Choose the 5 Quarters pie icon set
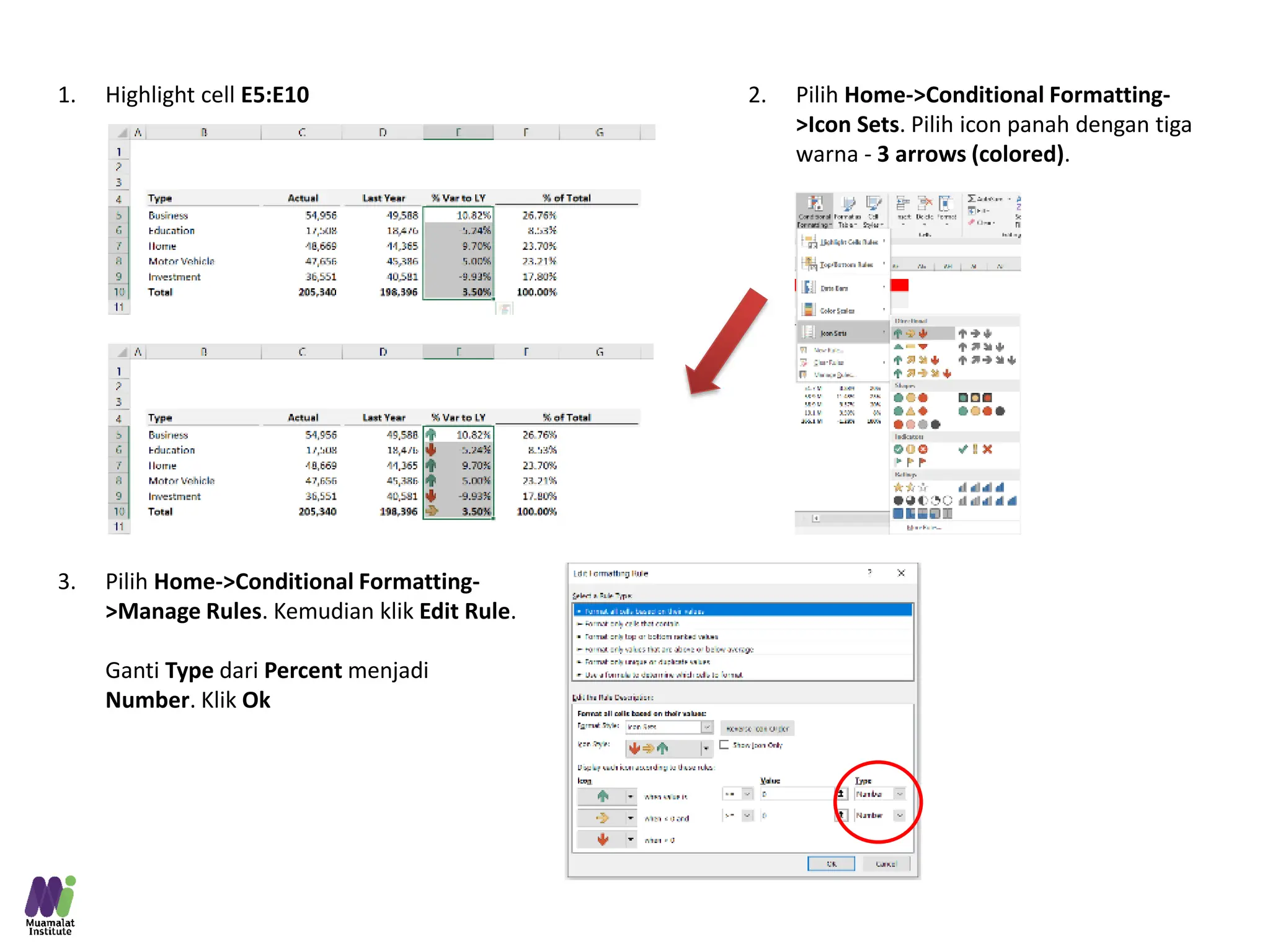Screen dimensions: 1270x952 (923, 501)
